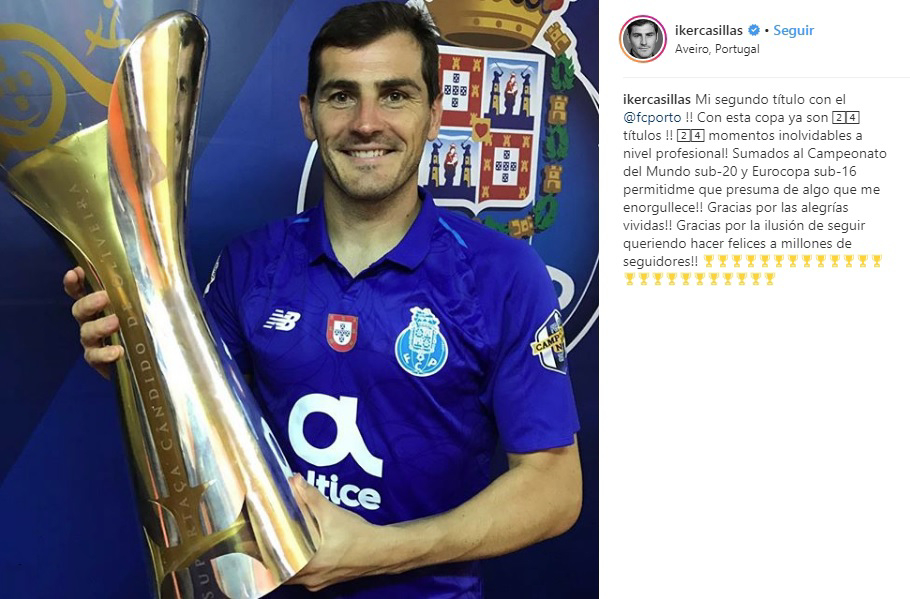Click the New Balance logo on jersey
Viewport: 910px width, 599px height.
282,320
